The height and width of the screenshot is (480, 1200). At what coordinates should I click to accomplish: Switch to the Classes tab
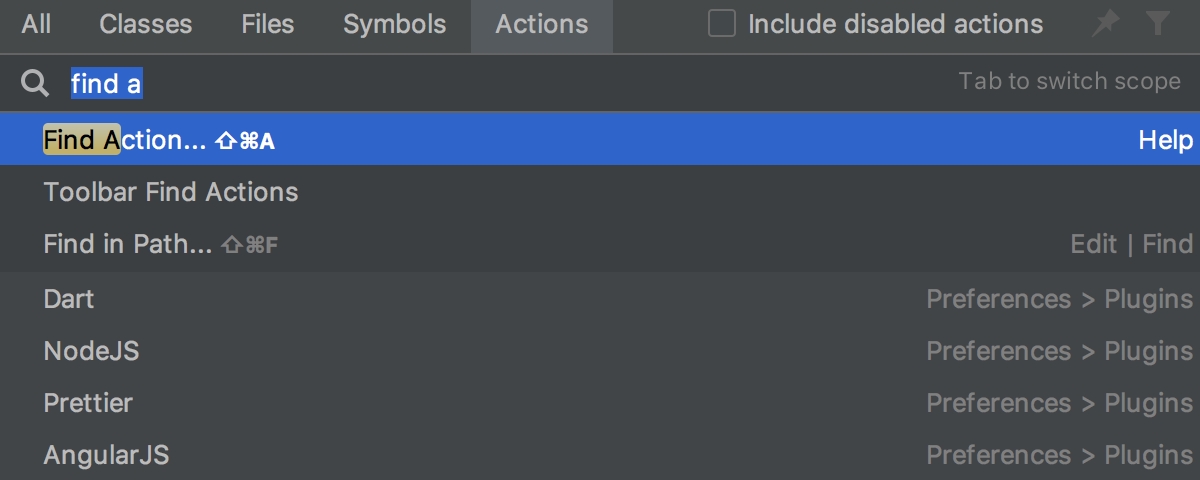[x=146, y=25]
